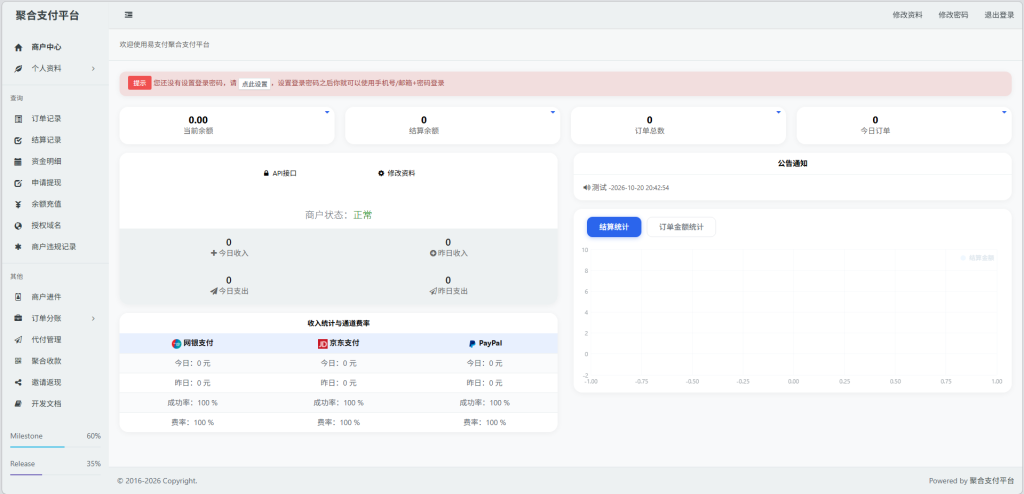This screenshot has height=494, width=1024.
Task: Click the book icon for 开发文档
Action: coord(18,404)
